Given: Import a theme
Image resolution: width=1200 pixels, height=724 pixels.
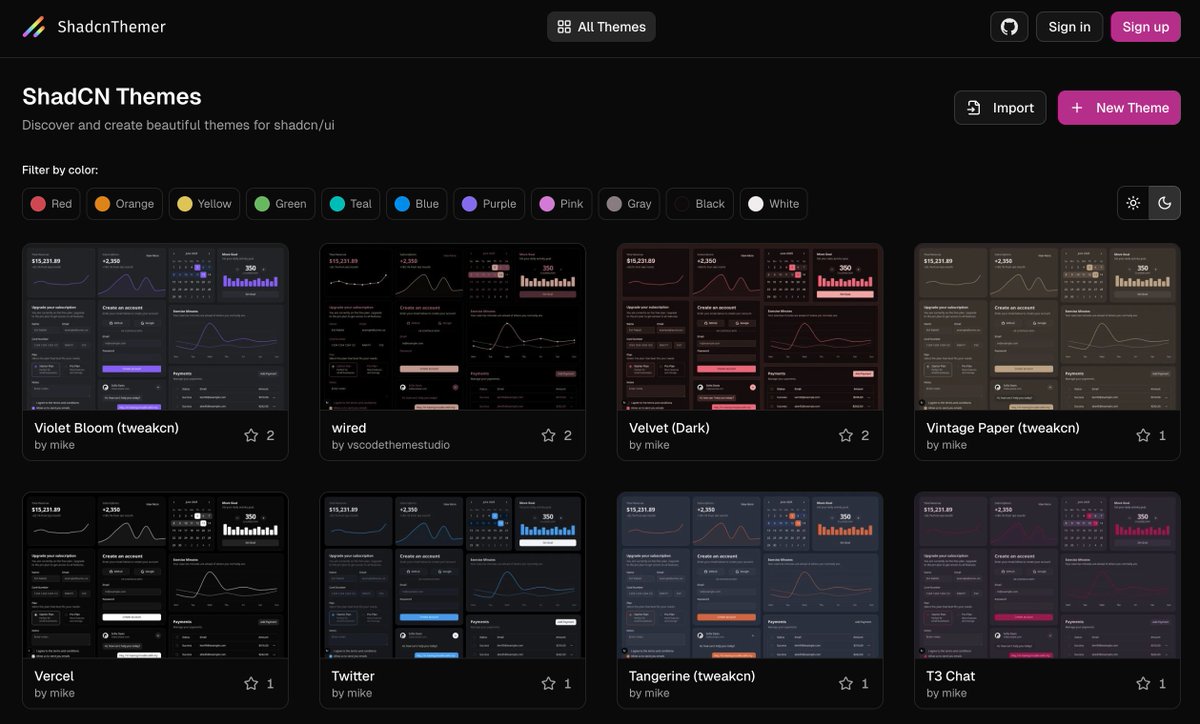Looking at the screenshot, I should pyautogui.click(x=1000, y=108).
